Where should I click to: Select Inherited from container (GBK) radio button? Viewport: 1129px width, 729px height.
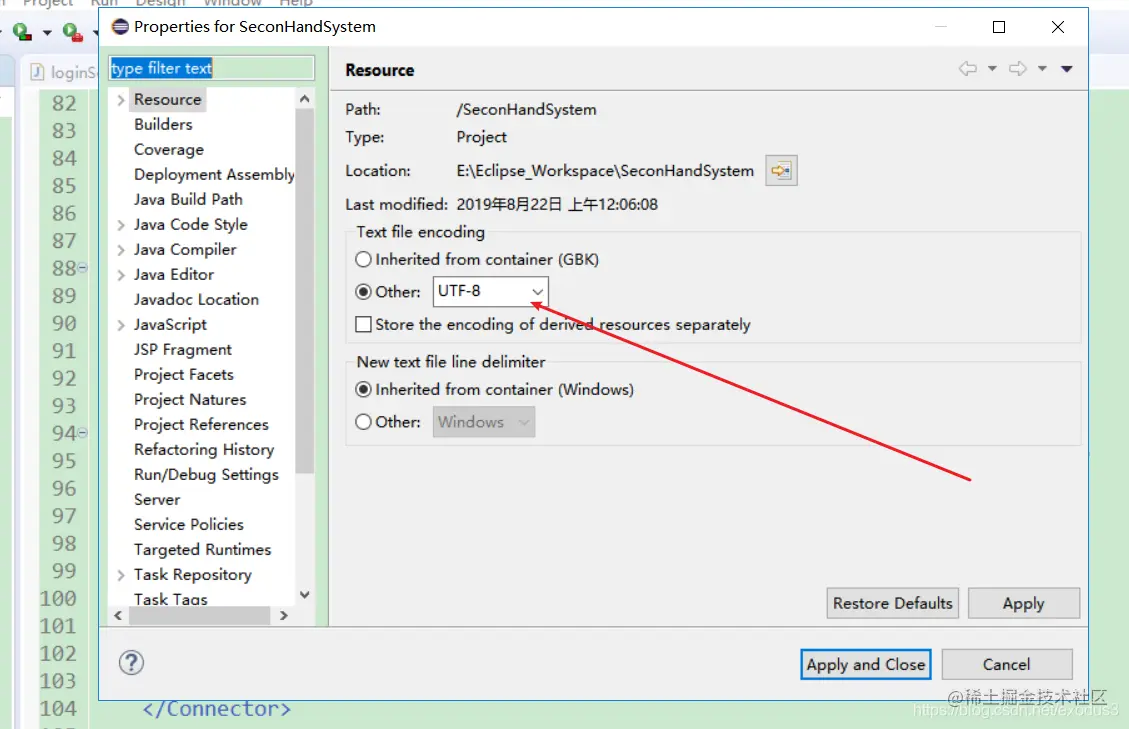click(364, 259)
